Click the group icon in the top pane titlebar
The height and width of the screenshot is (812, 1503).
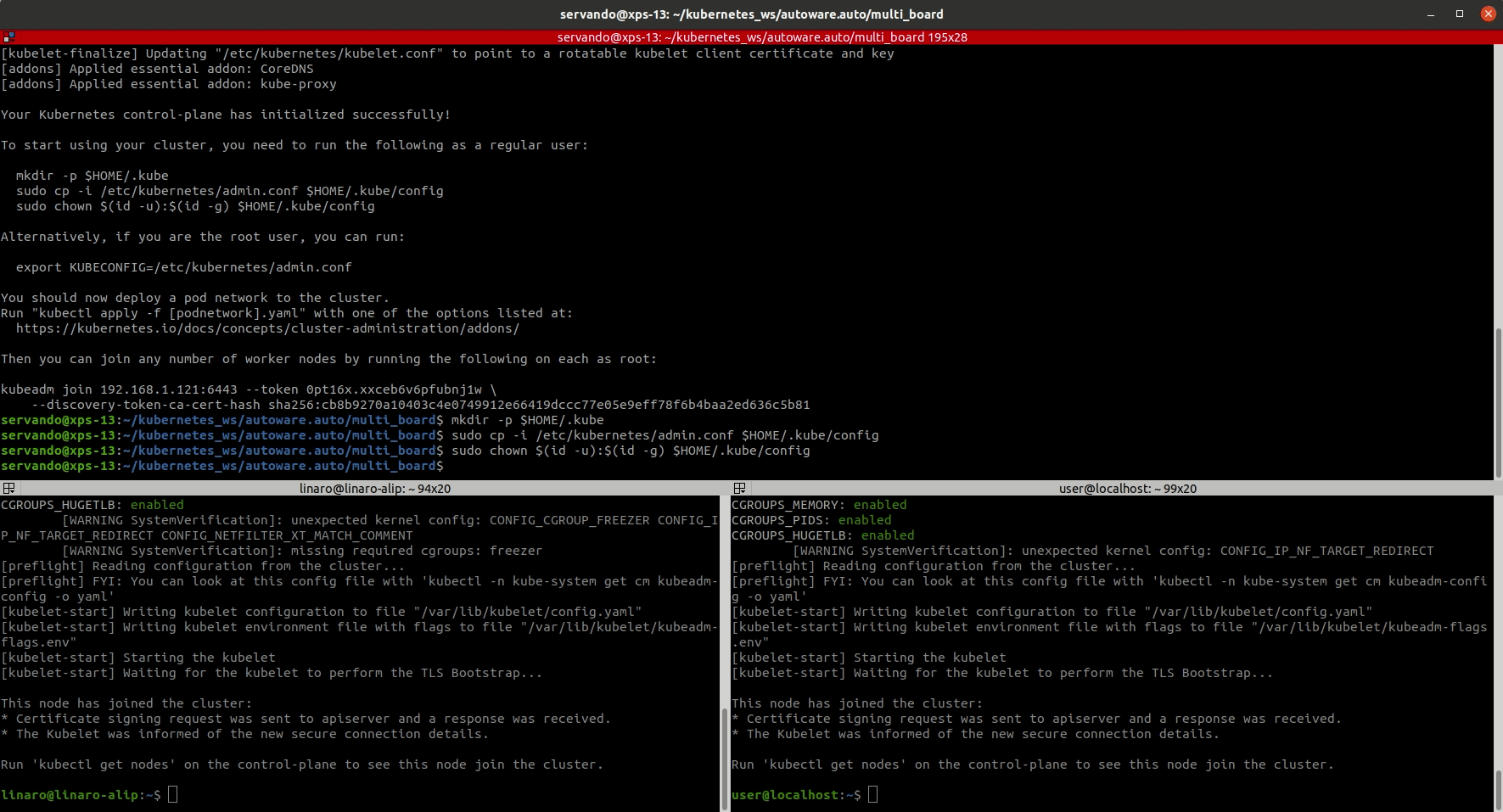tap(8, 37)
